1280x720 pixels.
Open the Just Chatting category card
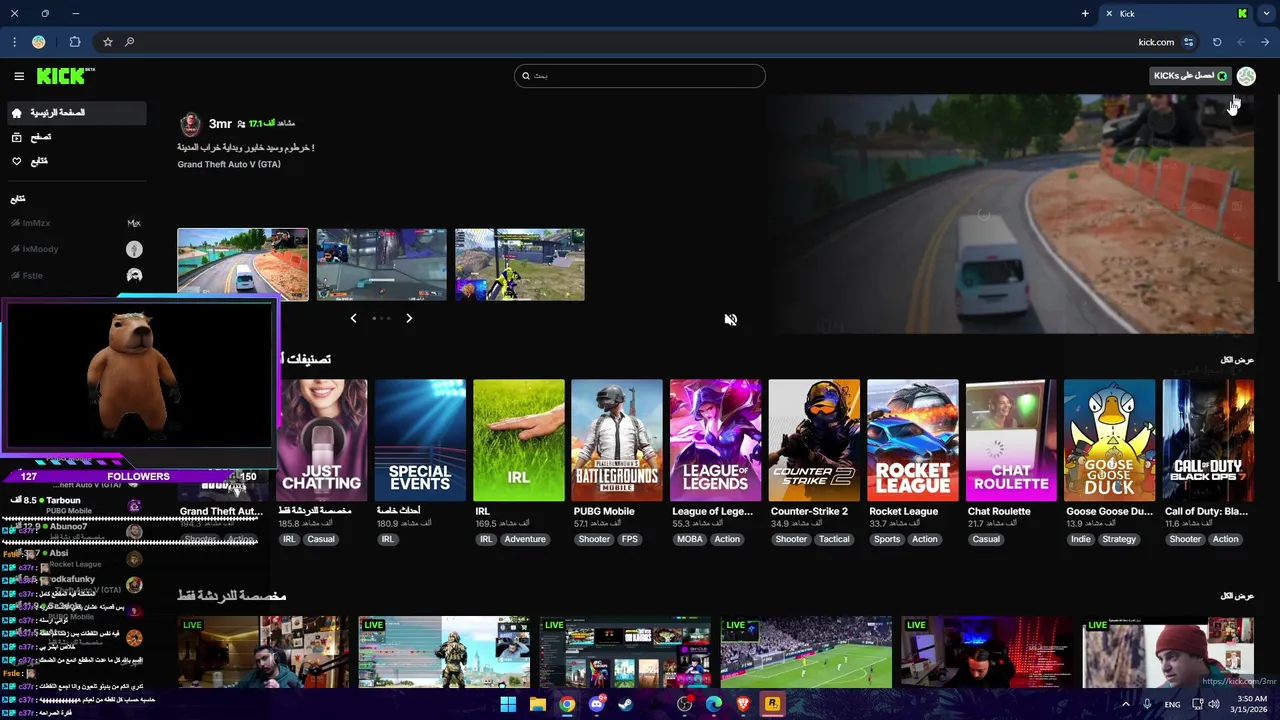tap(322, 440)
